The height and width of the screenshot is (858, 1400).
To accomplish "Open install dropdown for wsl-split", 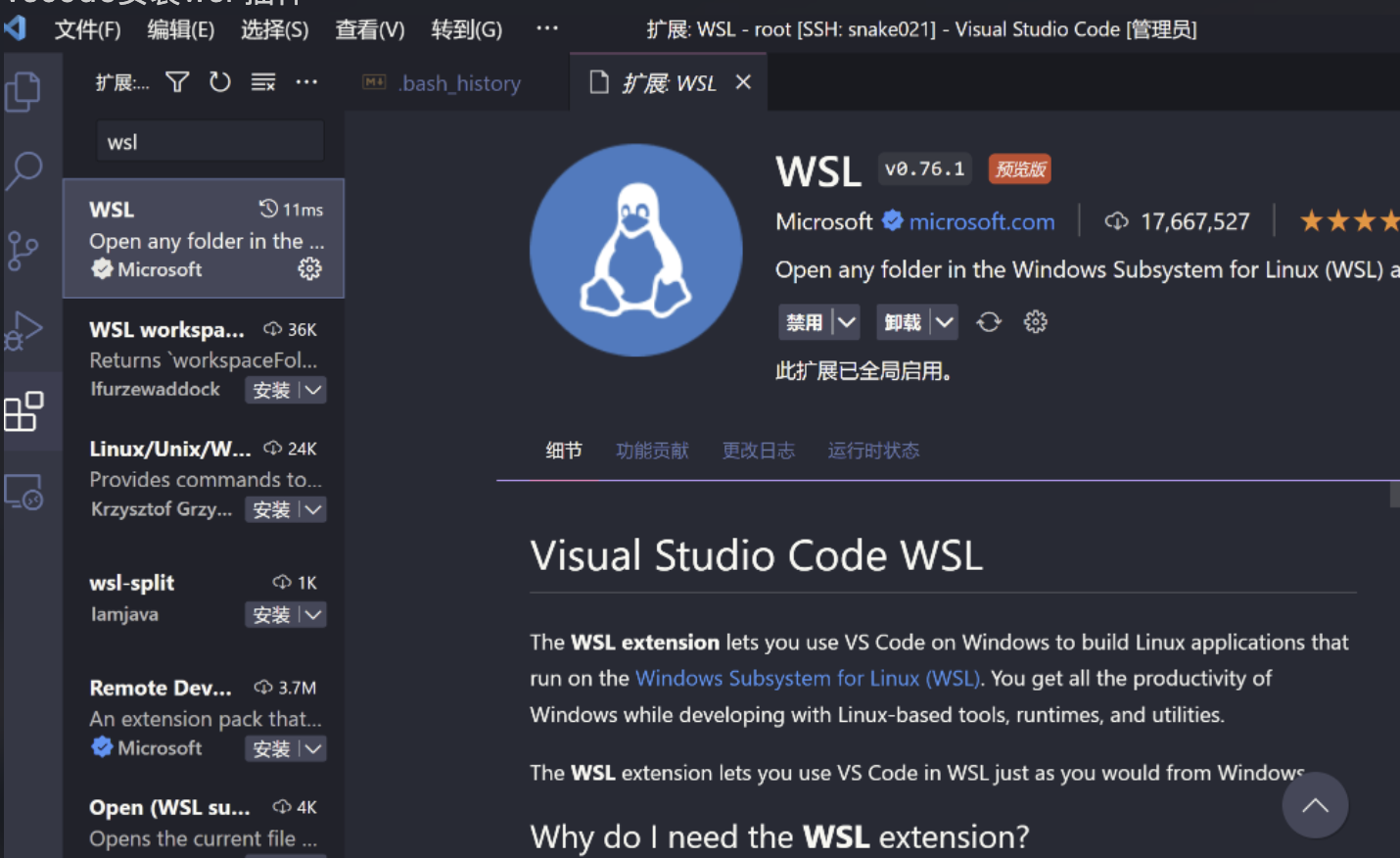I will (313, 614).
